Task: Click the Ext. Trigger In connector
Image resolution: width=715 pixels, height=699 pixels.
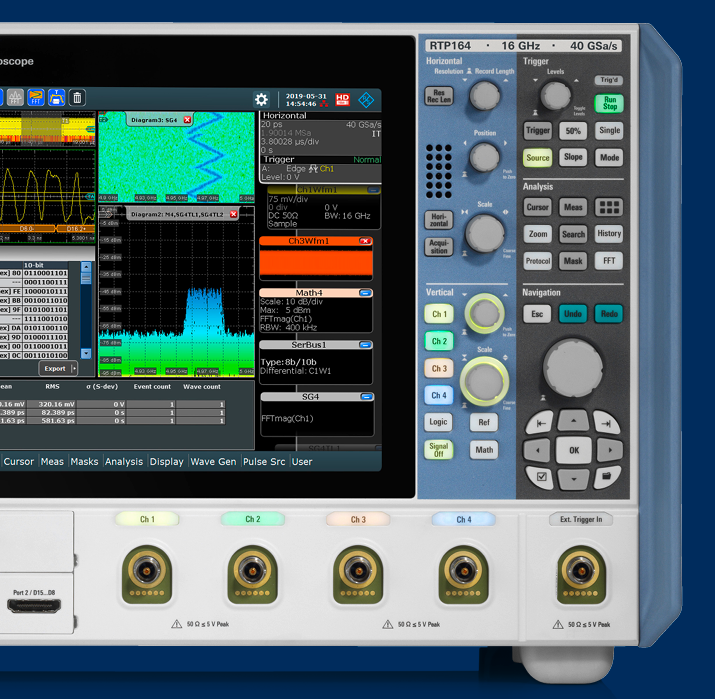Action: 581,571
